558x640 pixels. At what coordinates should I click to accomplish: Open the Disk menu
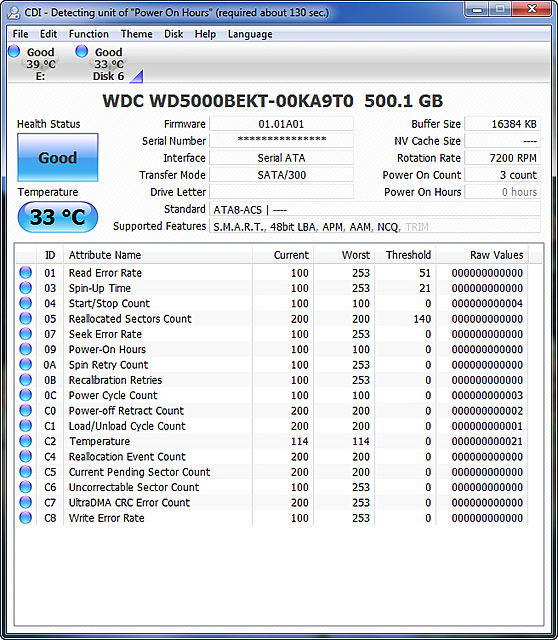point(173,34)
